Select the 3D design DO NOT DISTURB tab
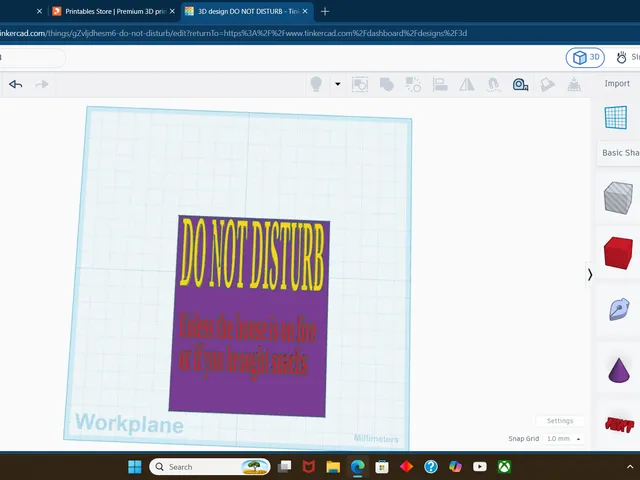The image size is (640, 480). [243, 11]
